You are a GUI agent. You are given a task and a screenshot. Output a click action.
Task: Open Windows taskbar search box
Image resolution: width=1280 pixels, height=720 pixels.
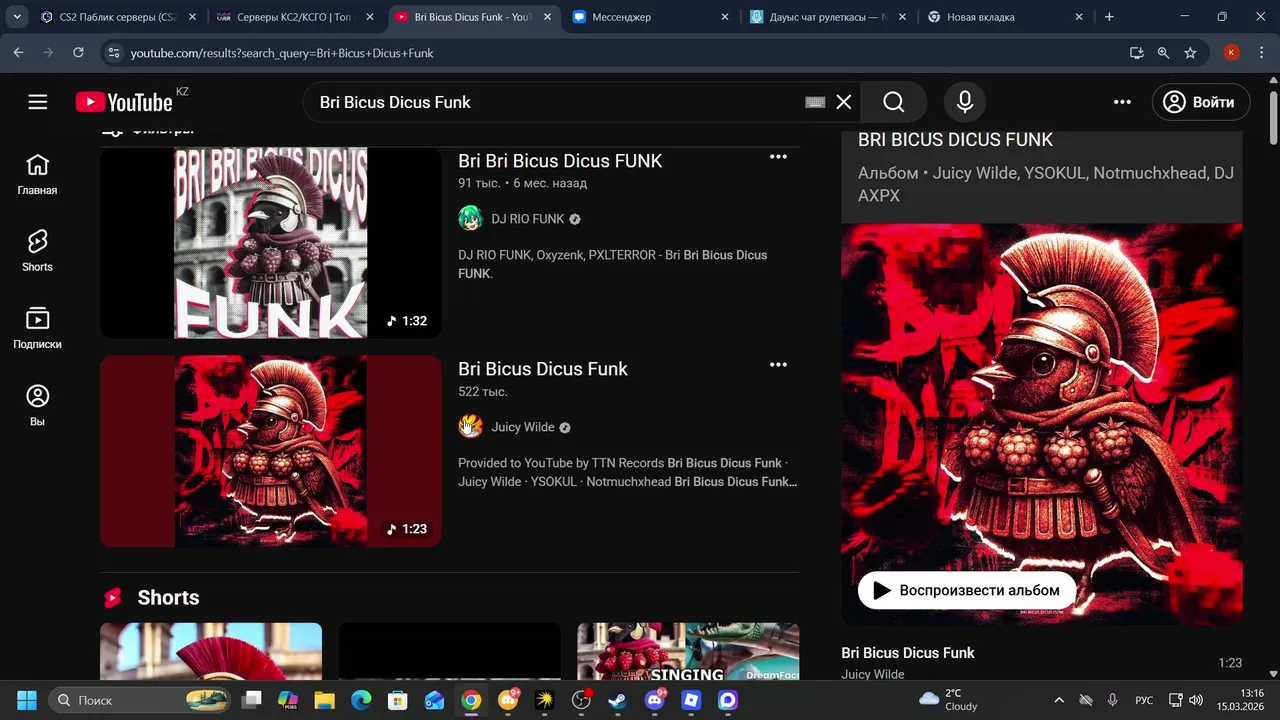pos(140,700)
